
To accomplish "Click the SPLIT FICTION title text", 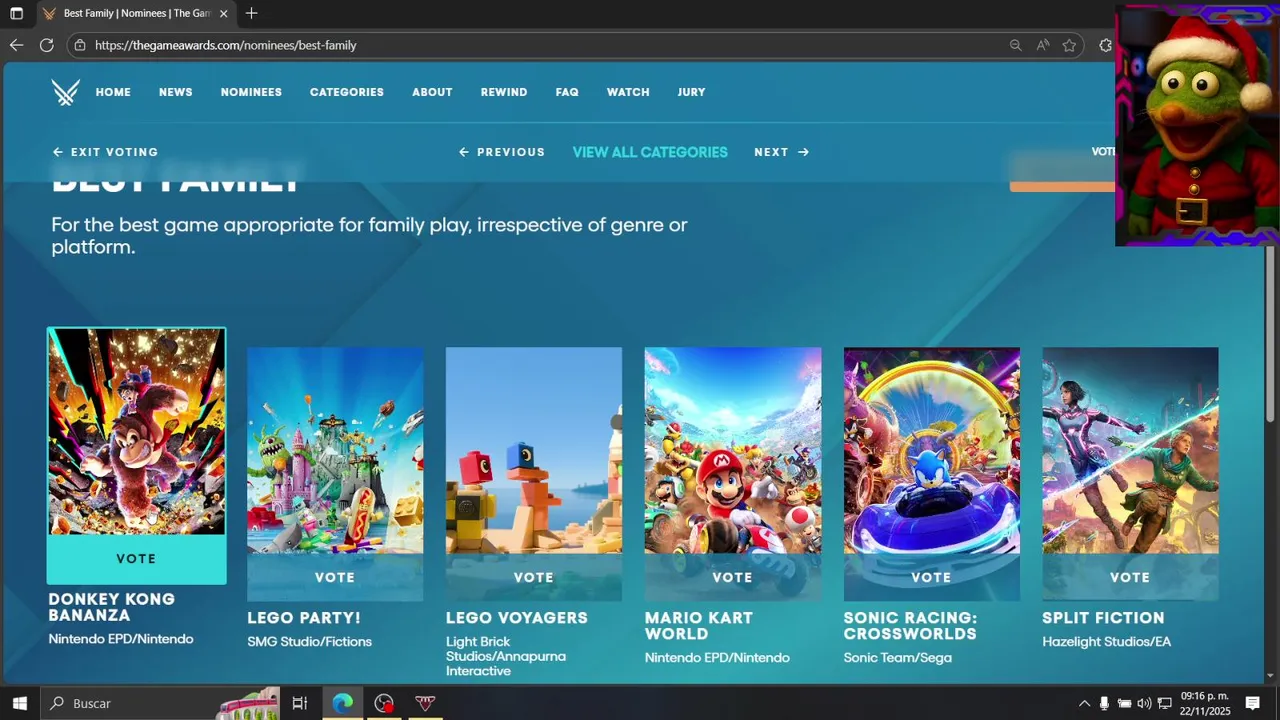I will (1104, 618).
